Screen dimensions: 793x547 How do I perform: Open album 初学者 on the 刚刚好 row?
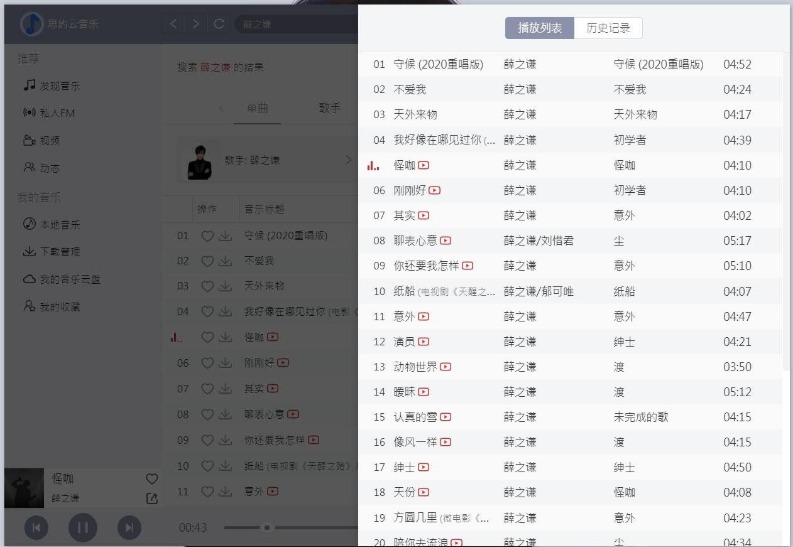click(630, 191)
